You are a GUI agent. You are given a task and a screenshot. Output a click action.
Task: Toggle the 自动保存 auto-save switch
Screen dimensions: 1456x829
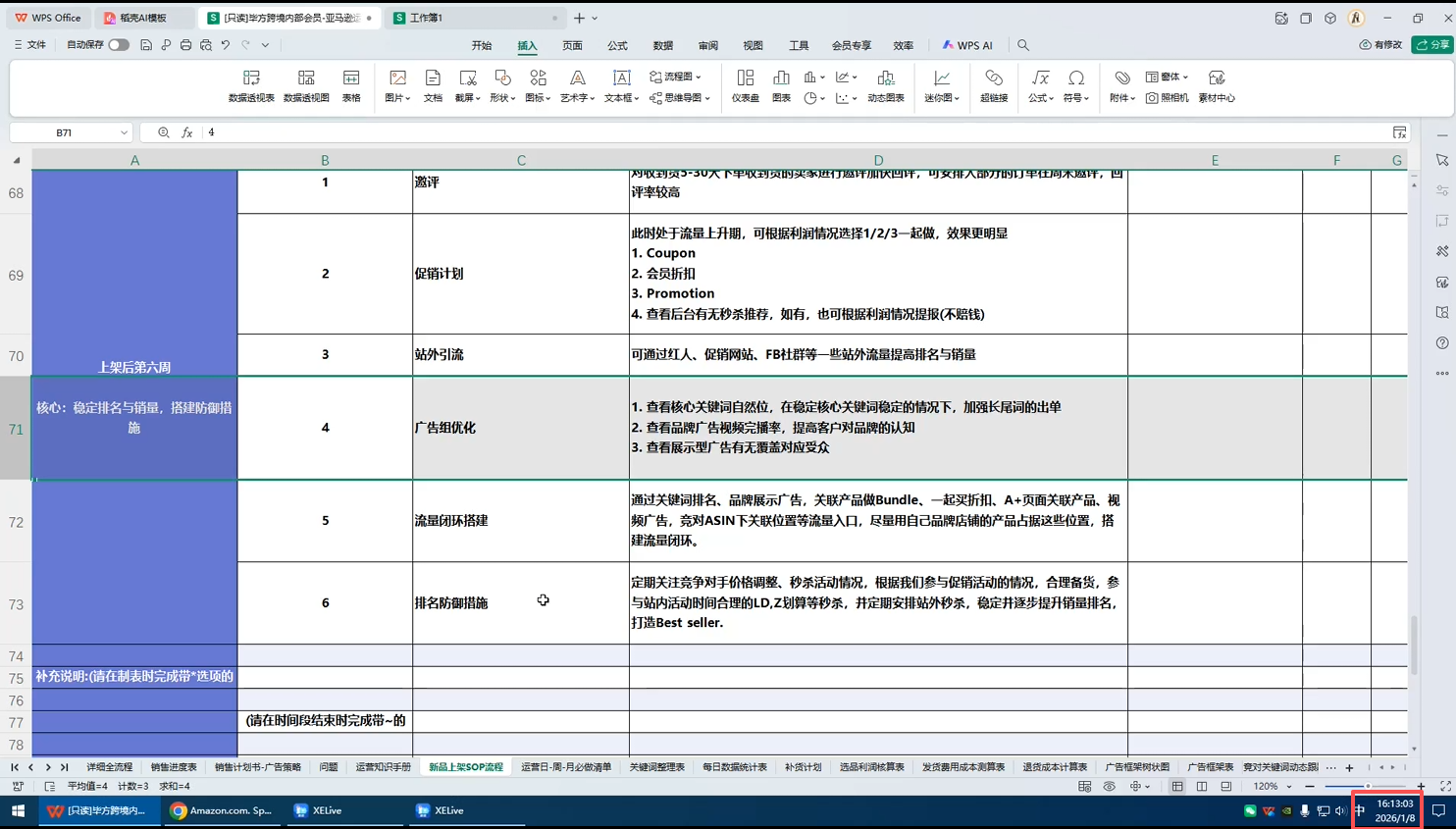(x=119, y=45)
